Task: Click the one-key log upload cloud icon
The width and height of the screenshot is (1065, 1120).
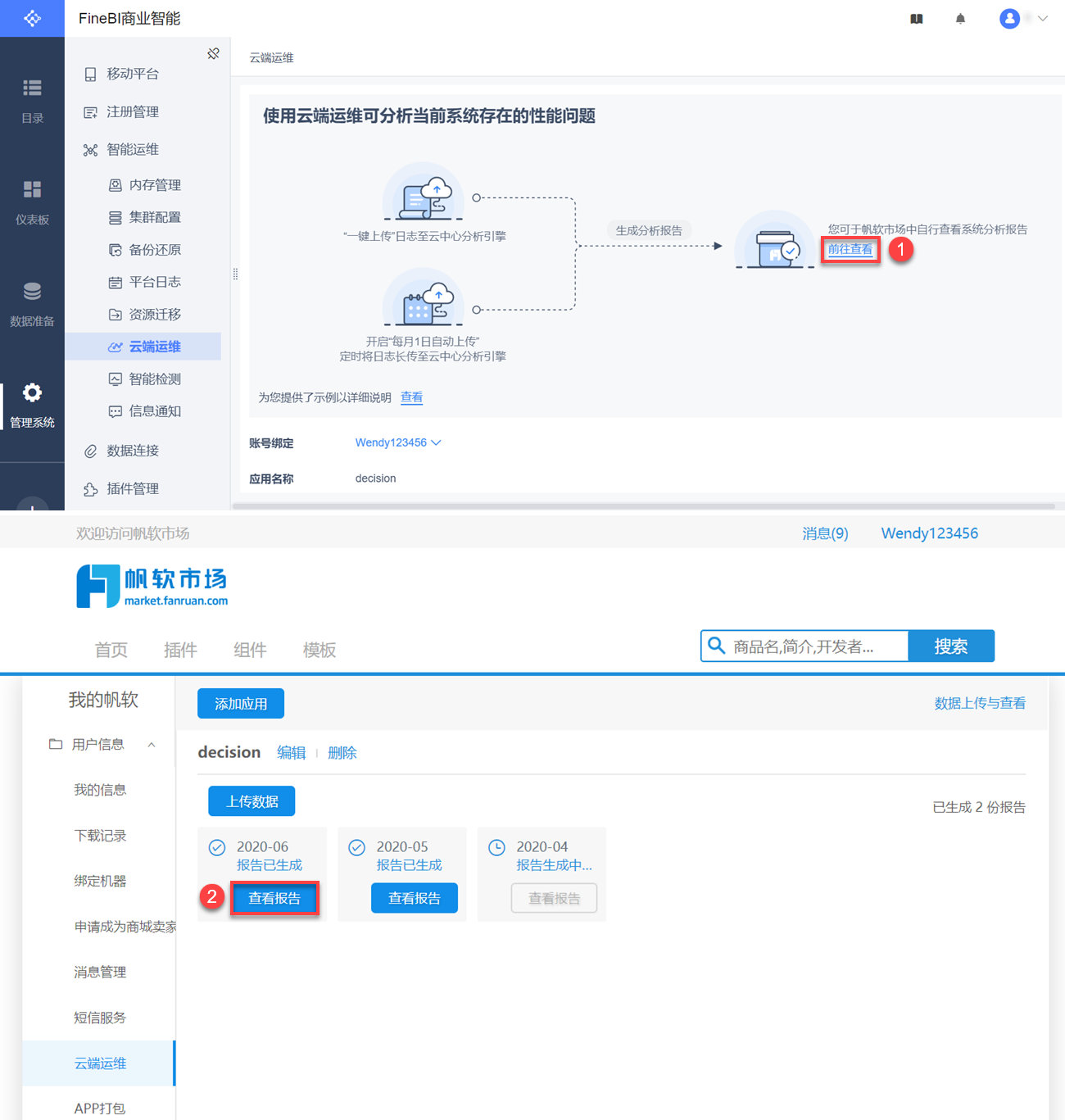Action: pos(424,193)
